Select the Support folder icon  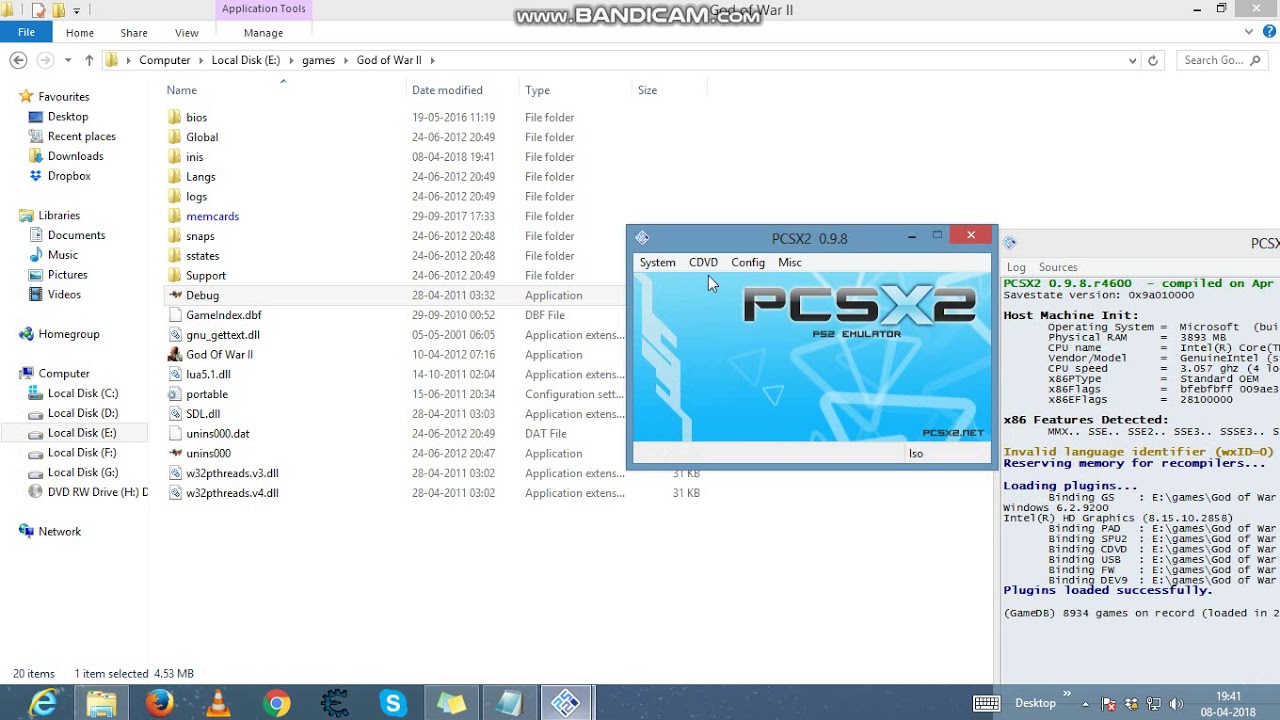click(x=175, y=275)
